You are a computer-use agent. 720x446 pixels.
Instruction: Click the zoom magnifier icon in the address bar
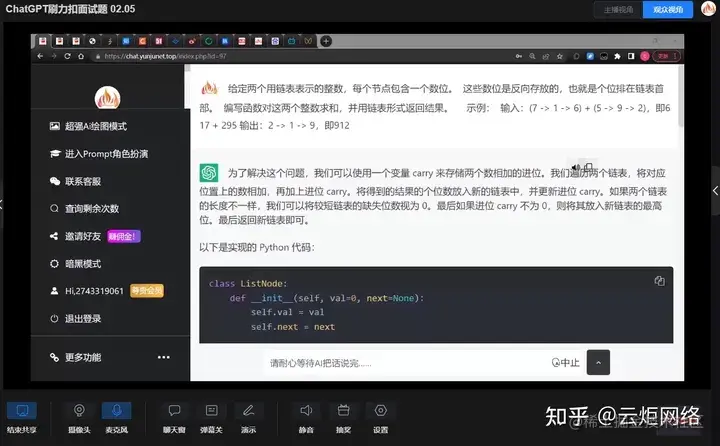click(532, 56)
